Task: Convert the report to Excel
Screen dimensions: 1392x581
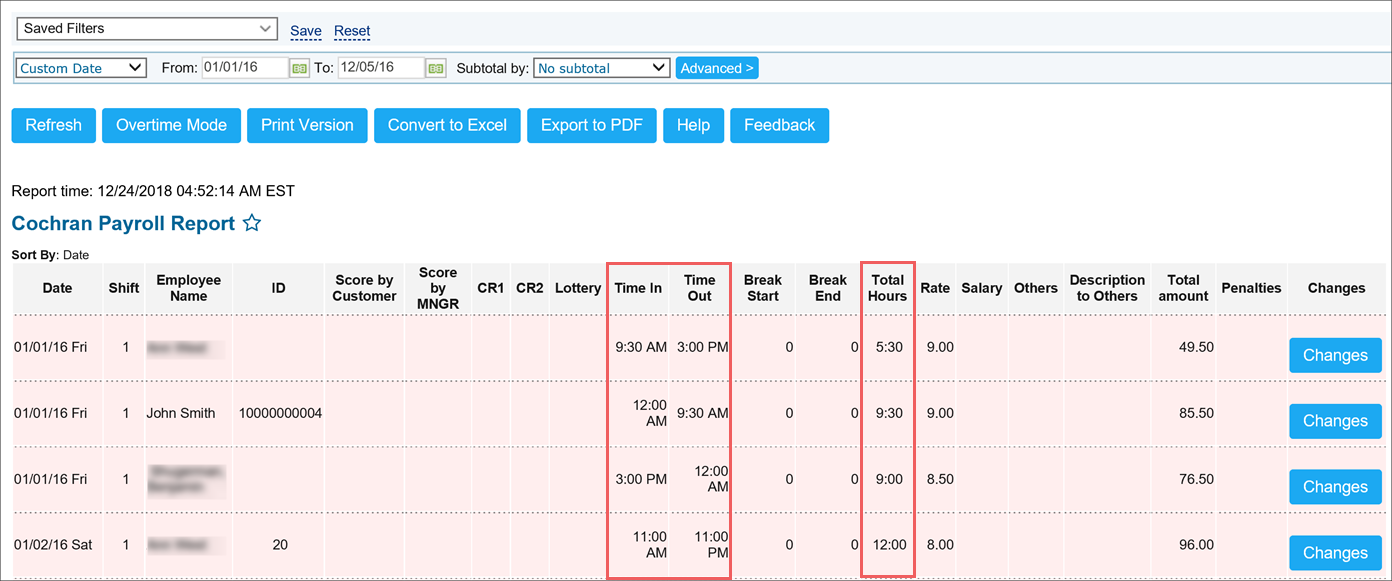Action: (447, 125)
